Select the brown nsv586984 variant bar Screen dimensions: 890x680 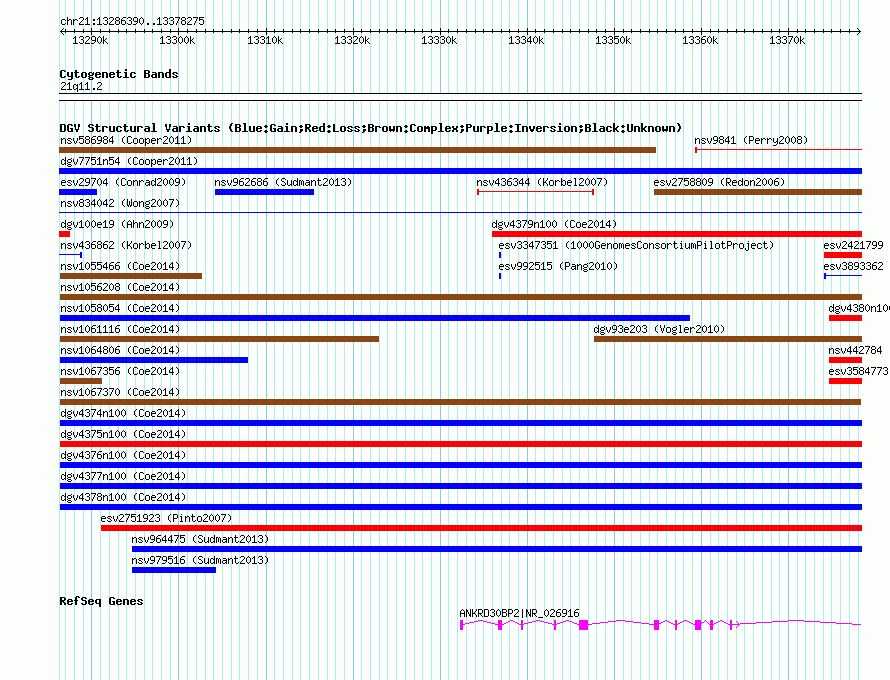click(358, 150)
